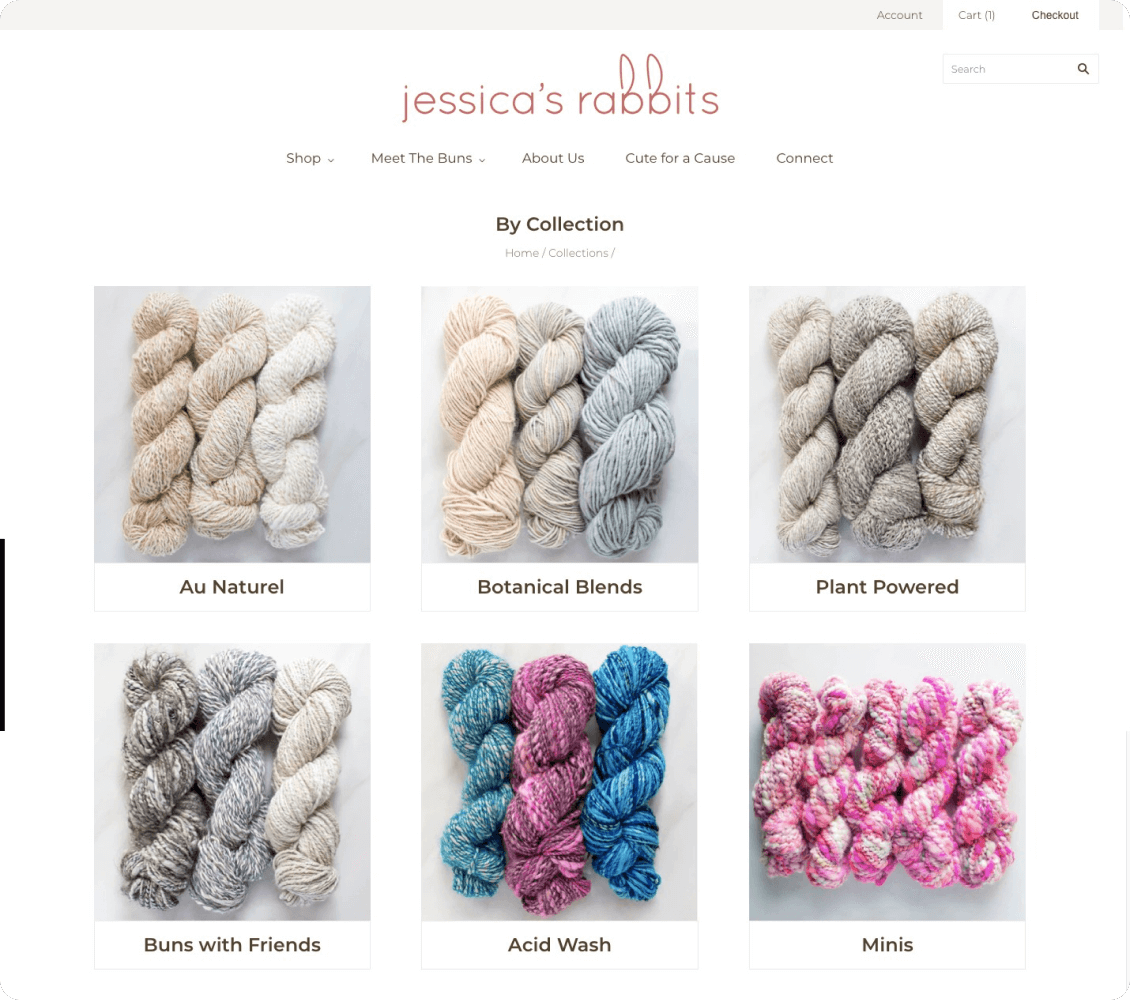Follow the Home breadcrumb link
1130x1000 pixels.
tap(522, 253)
